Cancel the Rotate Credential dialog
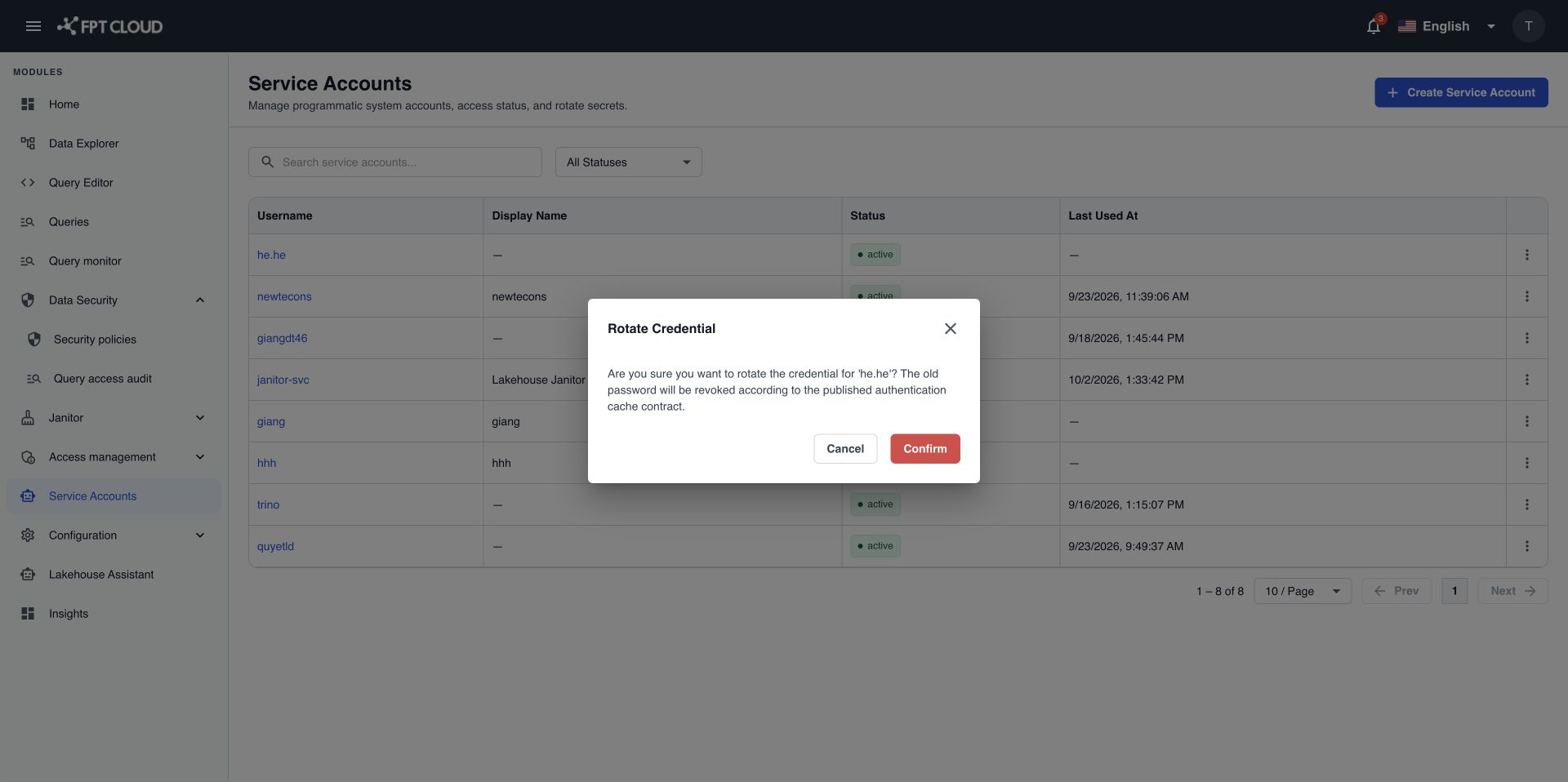 (844, 449)
